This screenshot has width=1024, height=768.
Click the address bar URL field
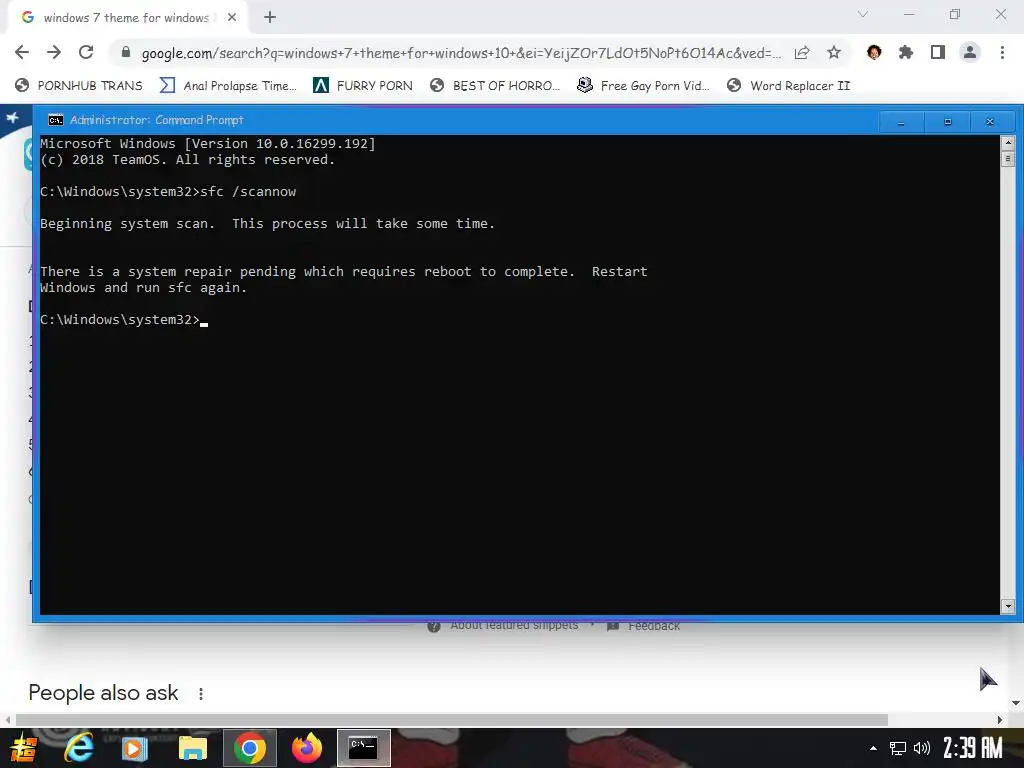tap(460, 53)
